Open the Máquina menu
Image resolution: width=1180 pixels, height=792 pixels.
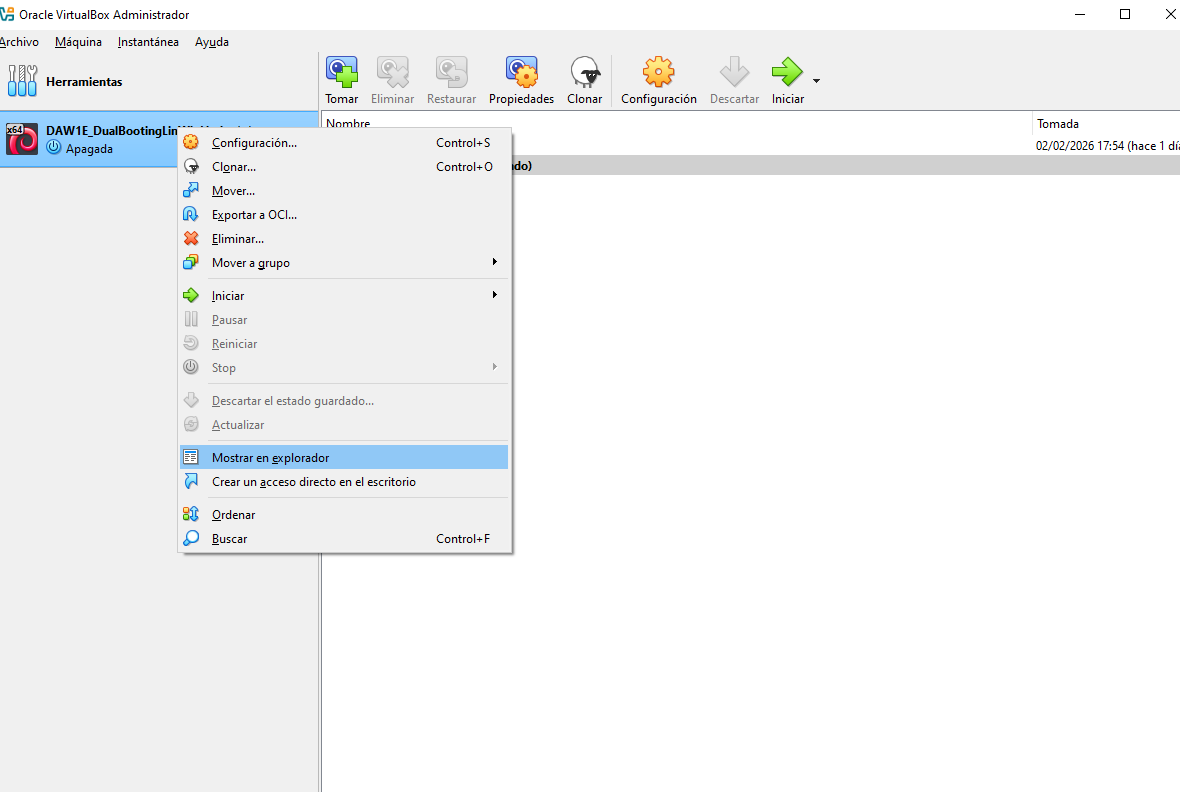coord(78,42)
